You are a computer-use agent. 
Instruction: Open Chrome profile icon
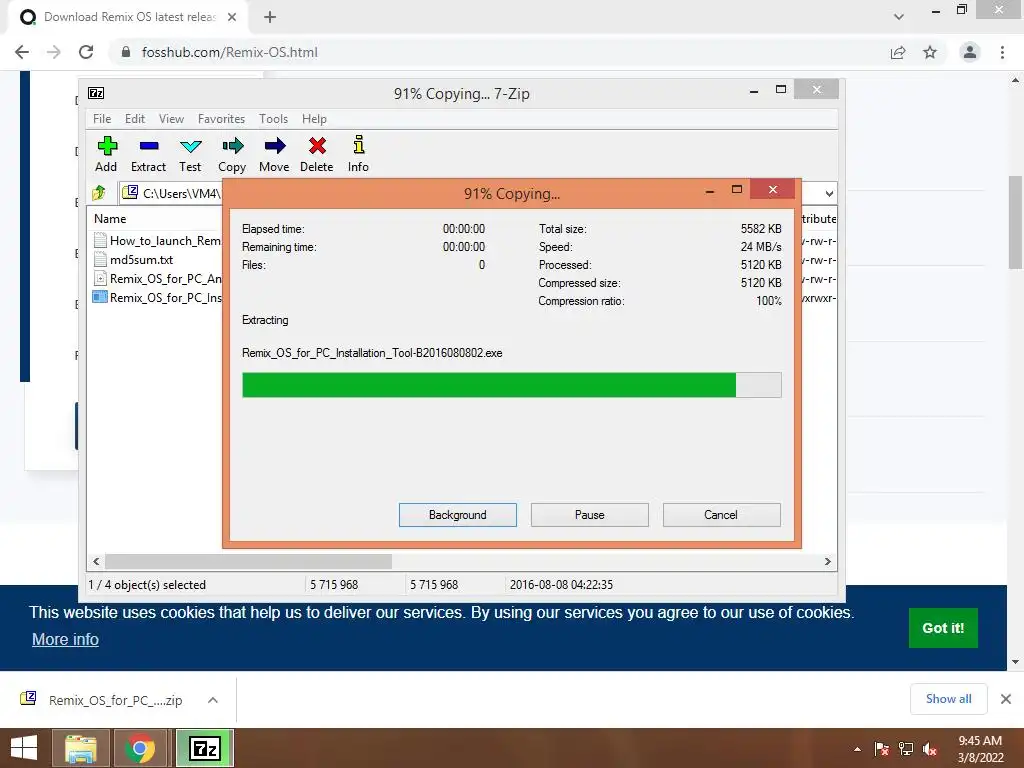point(970,52)
